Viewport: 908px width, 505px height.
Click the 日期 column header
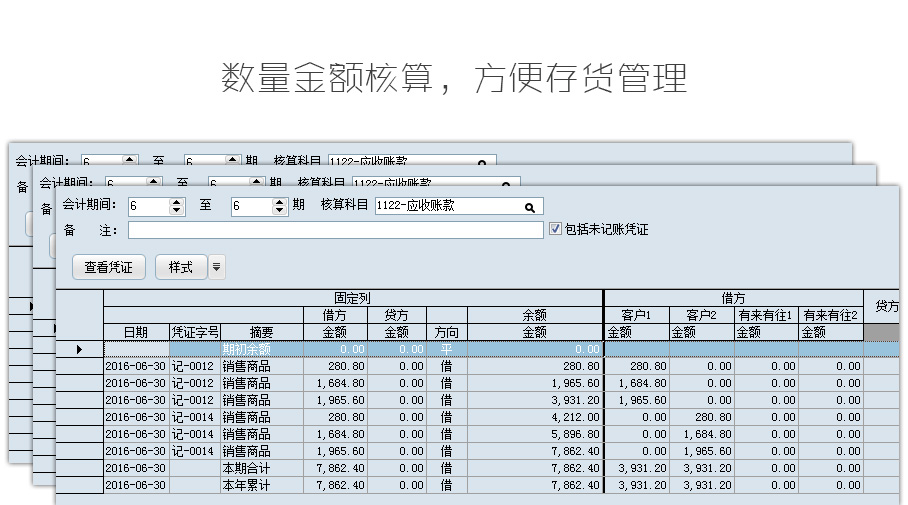pos(136,332)
